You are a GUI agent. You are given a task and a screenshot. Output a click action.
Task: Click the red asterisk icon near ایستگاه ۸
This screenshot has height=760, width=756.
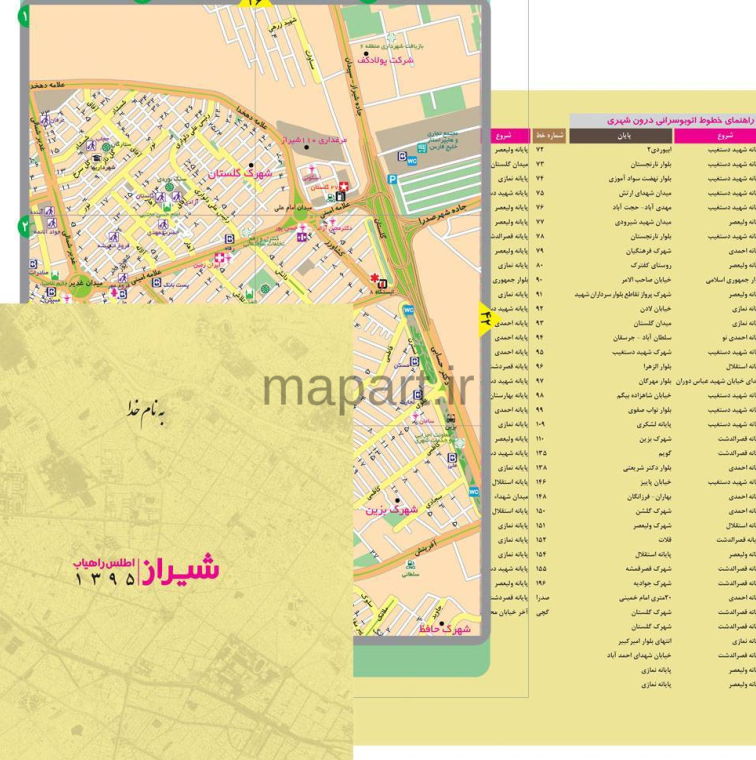[x=374, y=278]
